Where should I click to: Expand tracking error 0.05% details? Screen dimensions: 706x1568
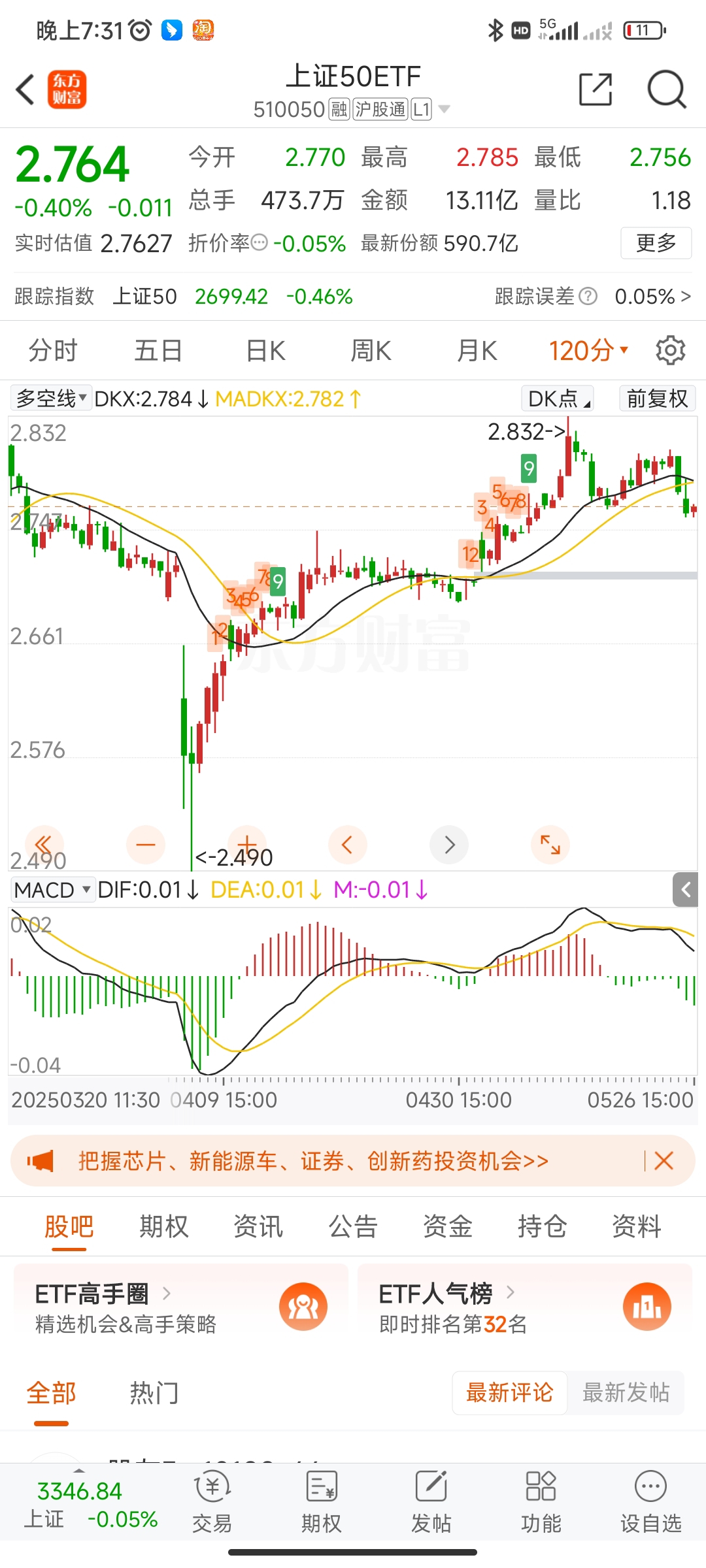click(652, 297)
